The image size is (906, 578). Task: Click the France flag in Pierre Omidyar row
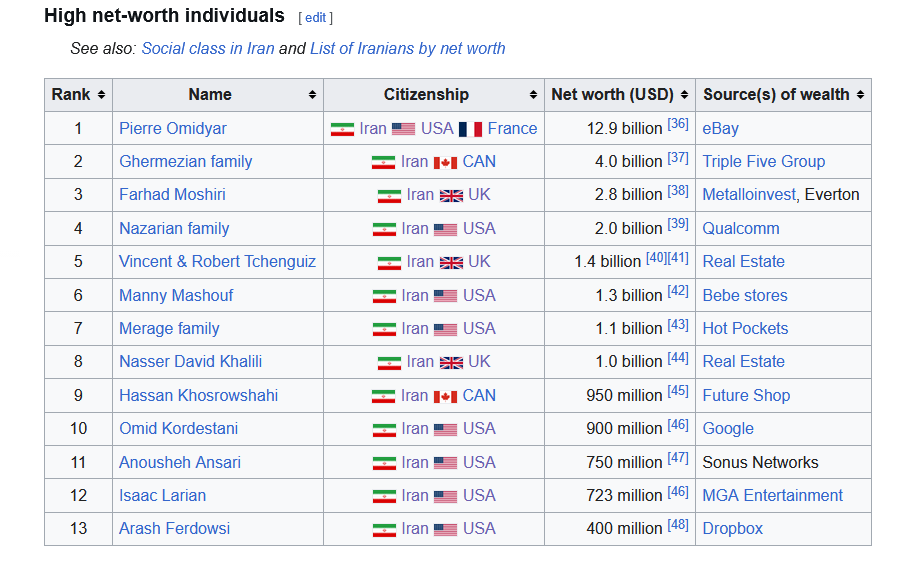tap(470, 129)
